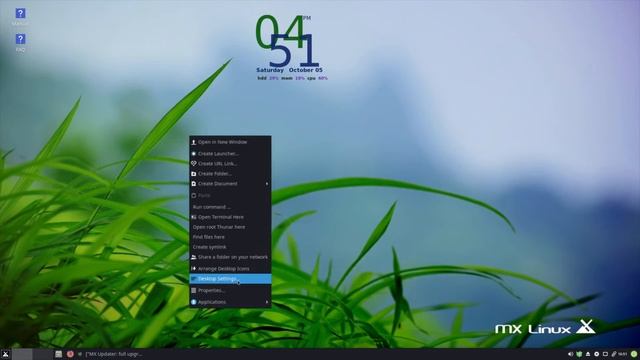
Task: Choose Create symlink menu entry
Action: (230, 247)
